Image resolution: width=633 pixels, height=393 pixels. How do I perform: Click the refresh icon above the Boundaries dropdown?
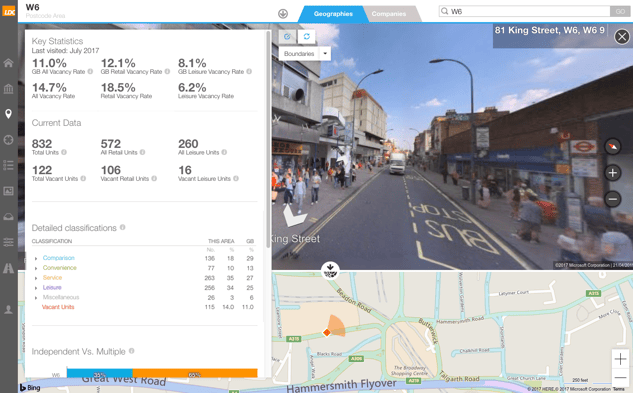(x=307, y=36)
